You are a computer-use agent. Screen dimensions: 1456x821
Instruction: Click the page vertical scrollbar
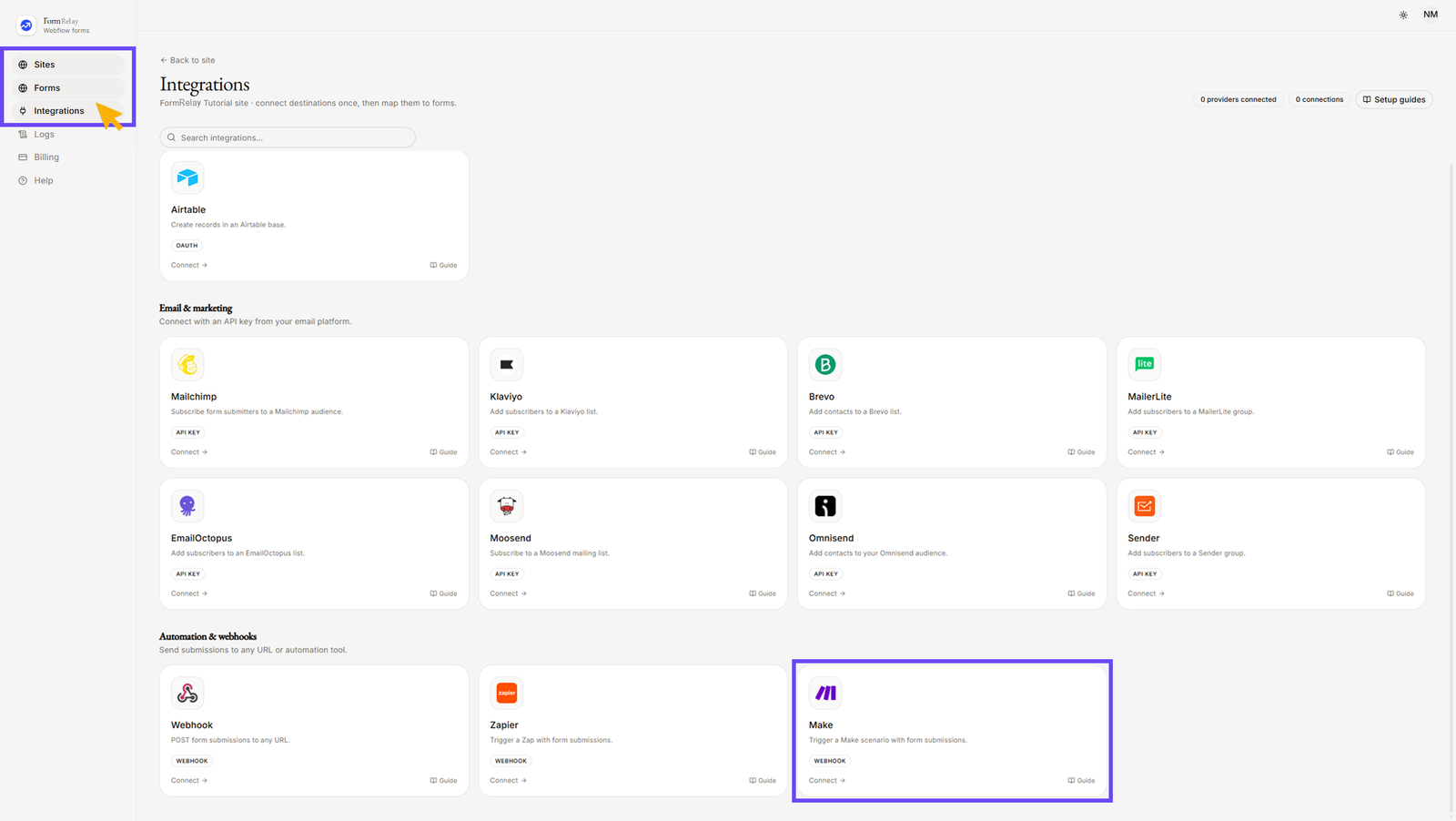tap(1451, 487)
